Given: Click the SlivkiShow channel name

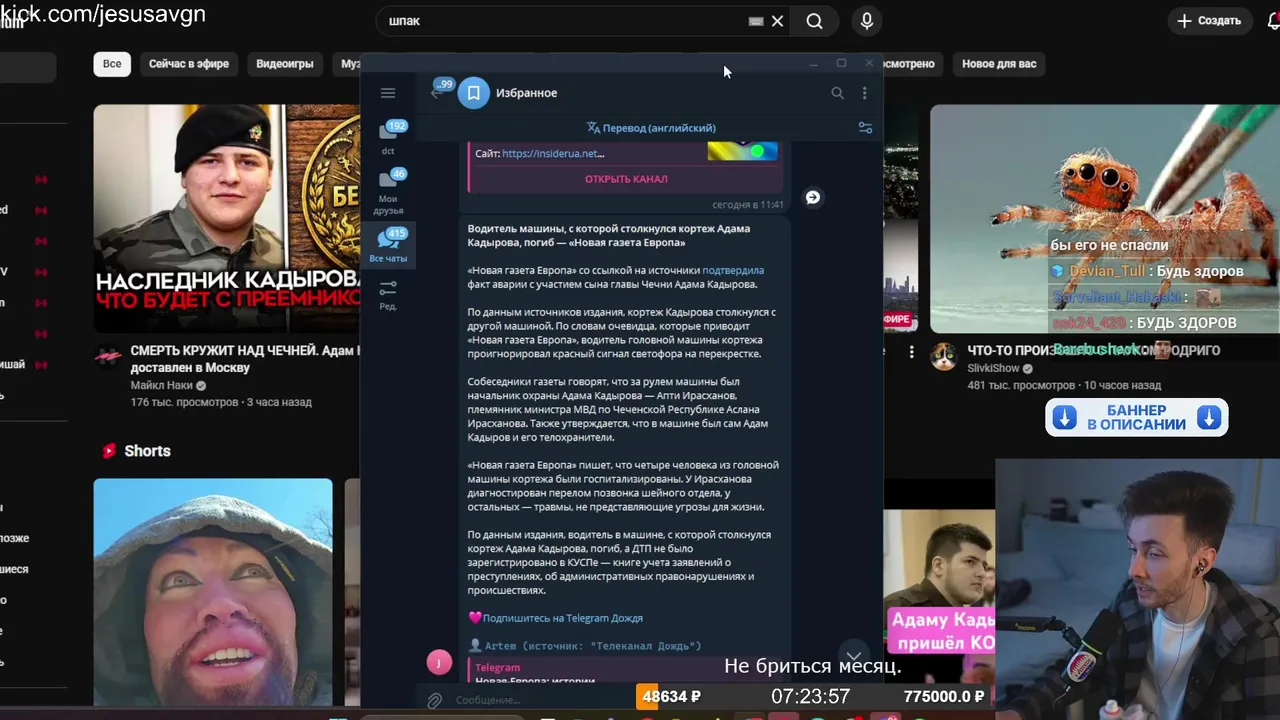Looking at the screenshot, I should pos(993,368).
